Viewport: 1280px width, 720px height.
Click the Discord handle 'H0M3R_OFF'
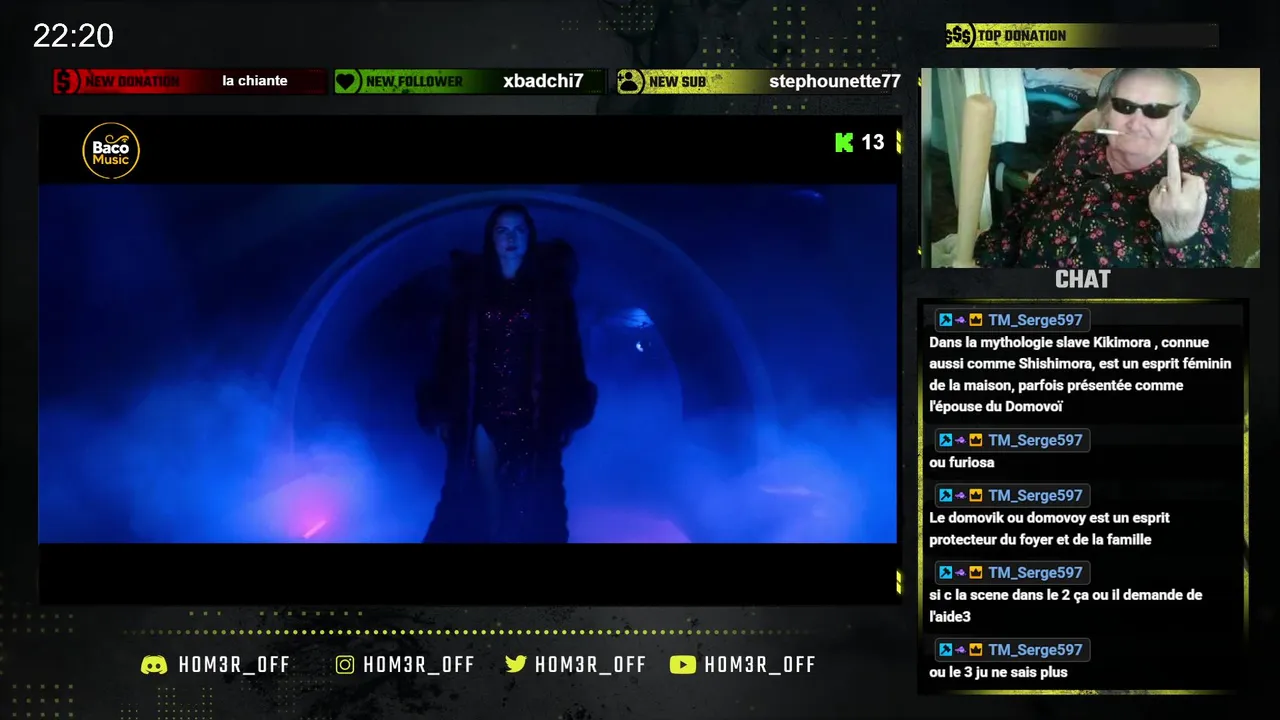234,665
